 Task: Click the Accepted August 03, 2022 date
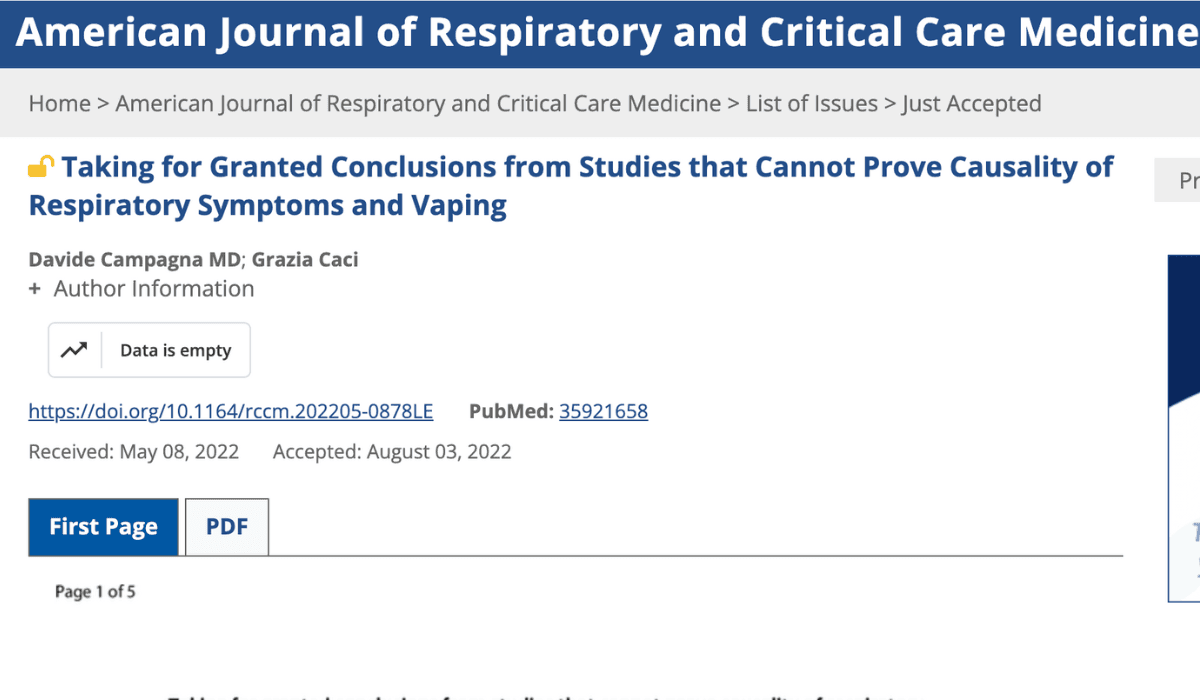[392, 452]
